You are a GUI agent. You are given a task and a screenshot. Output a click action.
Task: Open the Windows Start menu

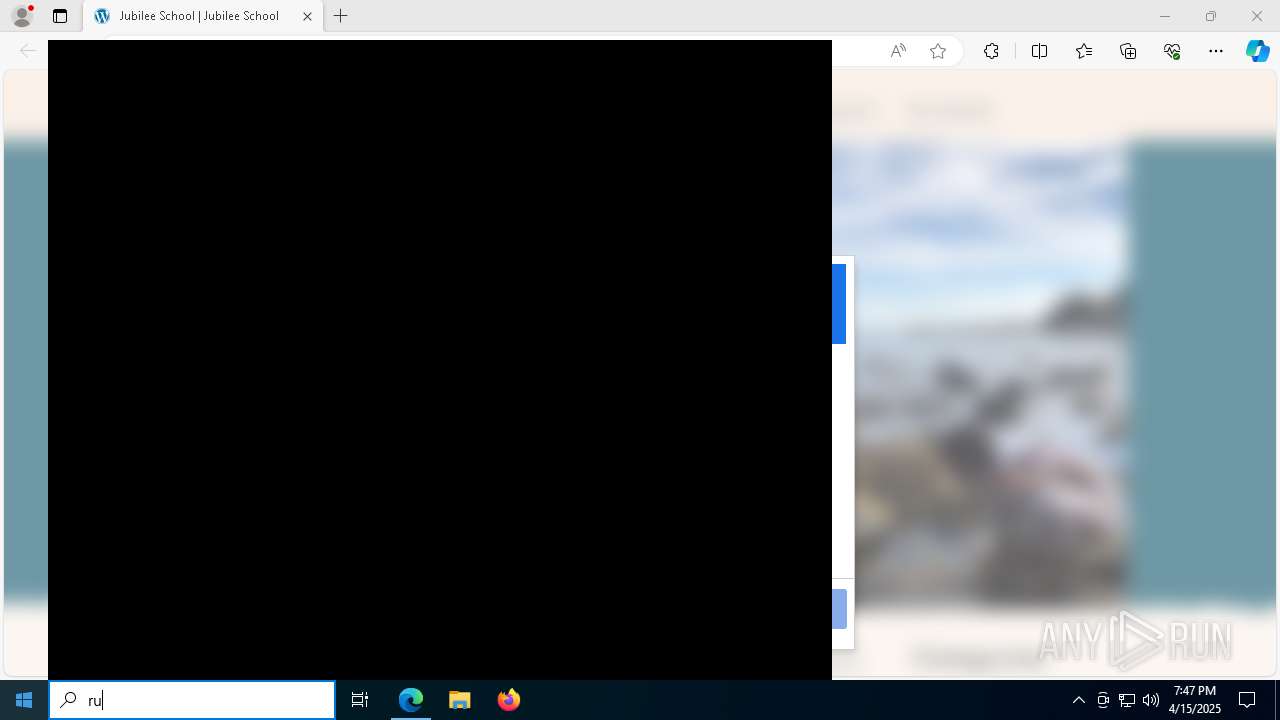(24, 700)
